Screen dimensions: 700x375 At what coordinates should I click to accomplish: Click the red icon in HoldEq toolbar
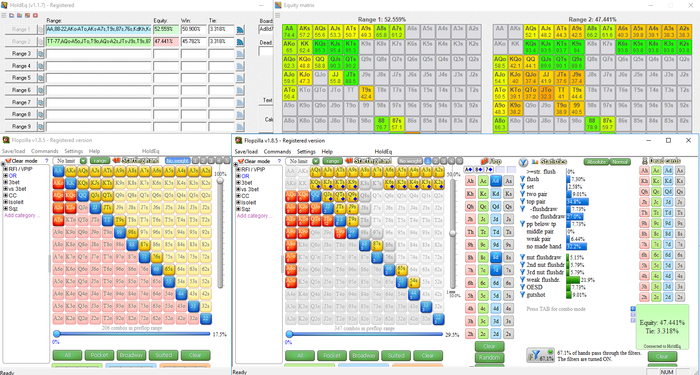[35, 15]
